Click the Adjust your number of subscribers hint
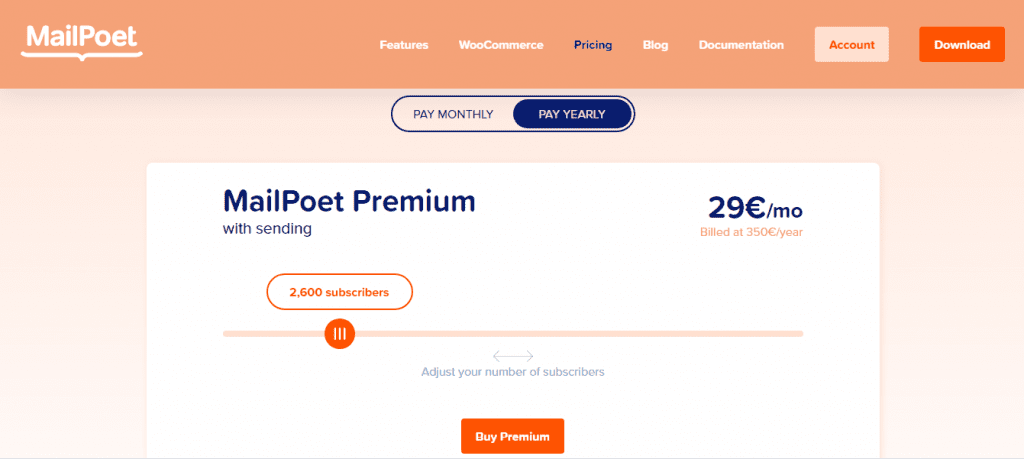This screenshot has width=1024, height=459. (x=513, y=372)
